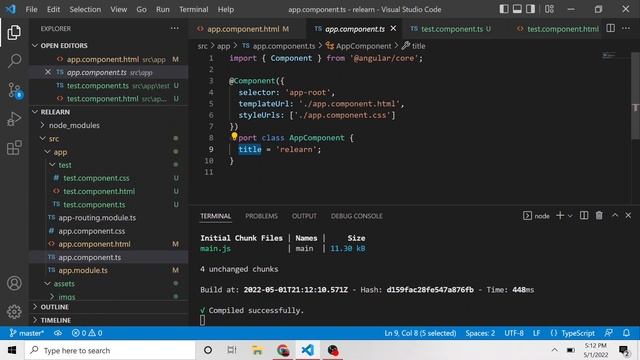Click the feedback icon in status bar
This screenshot has height=360, width=640.
coord(608,333)
